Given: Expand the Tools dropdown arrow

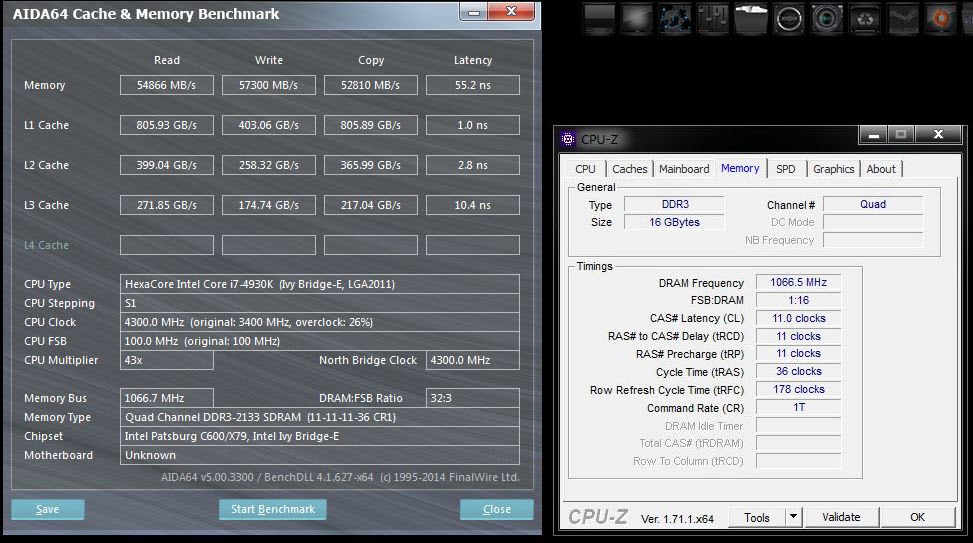Looking at the screenshot, I should click(794, 517).
